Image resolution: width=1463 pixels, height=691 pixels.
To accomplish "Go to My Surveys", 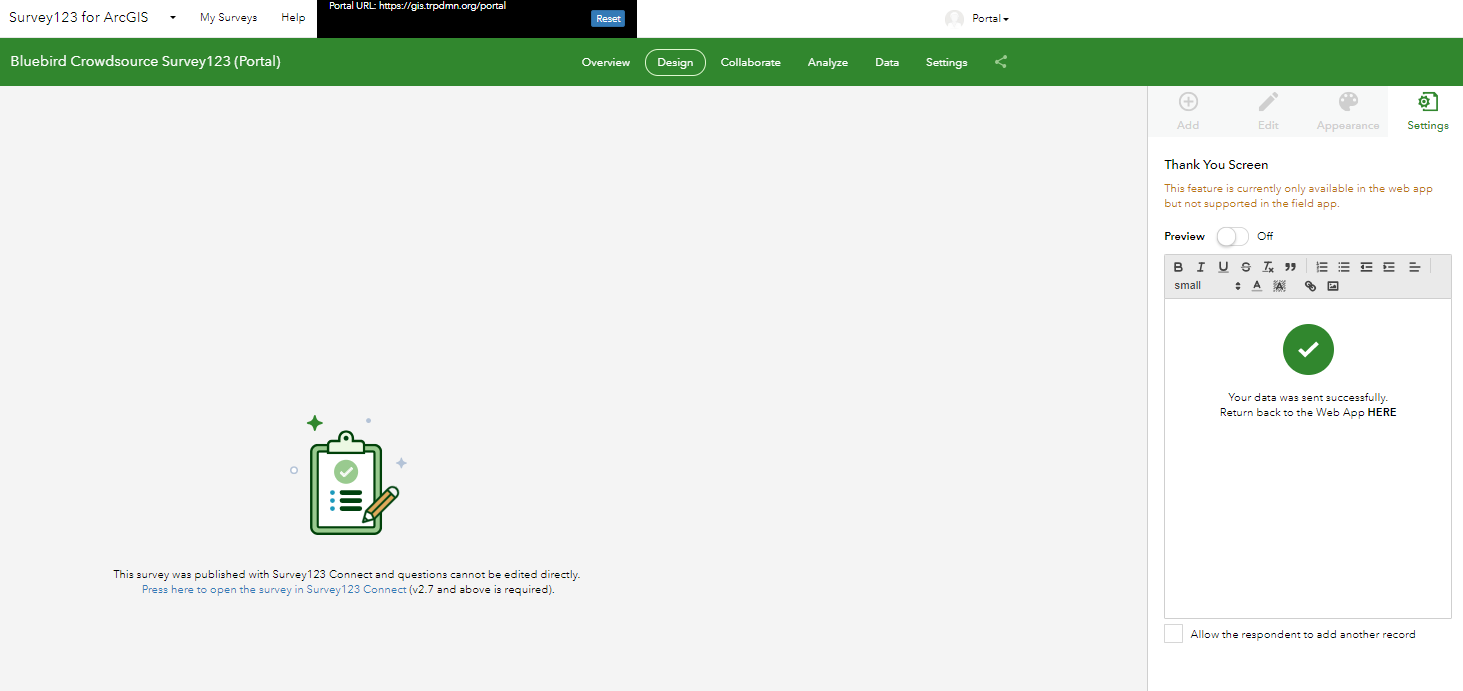I will tap(228, 18).
